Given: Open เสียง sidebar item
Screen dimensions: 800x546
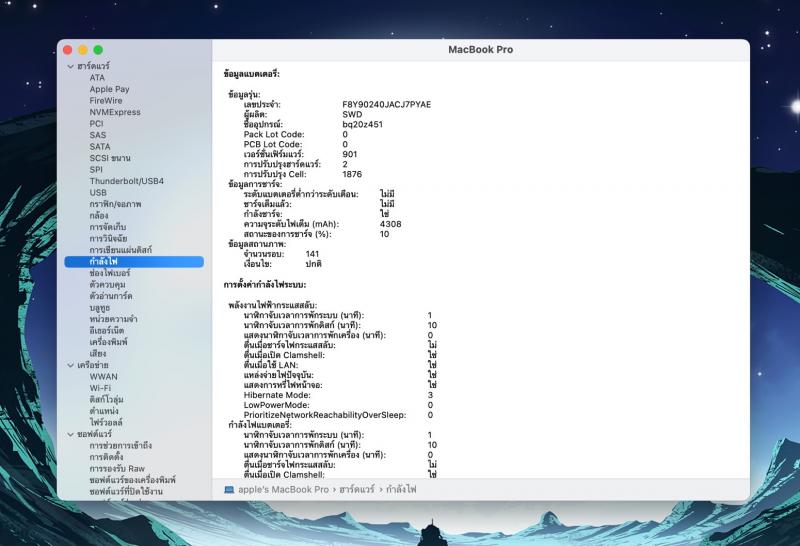Looking at the screenshot, I should 97,354.
